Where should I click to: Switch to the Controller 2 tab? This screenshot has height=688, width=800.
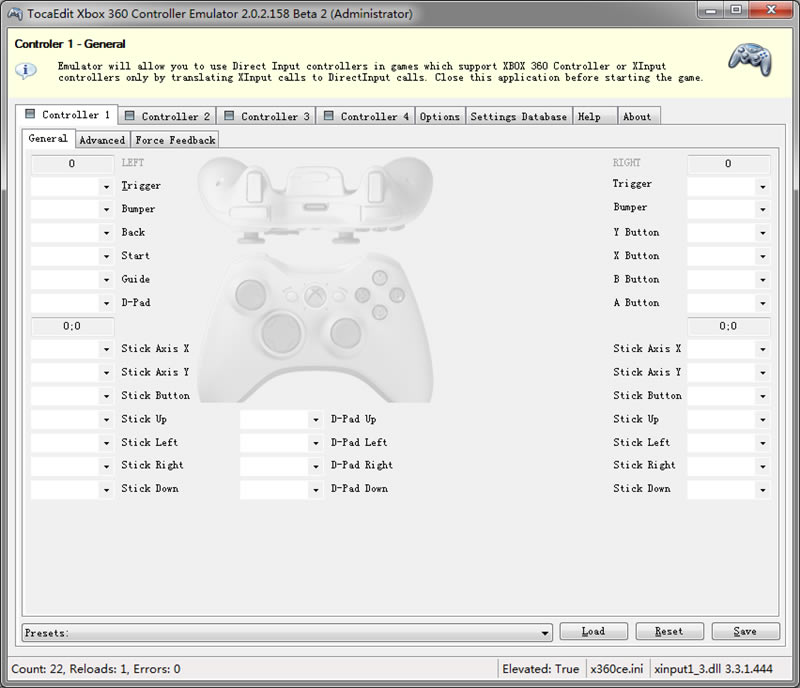click(167, 116)
